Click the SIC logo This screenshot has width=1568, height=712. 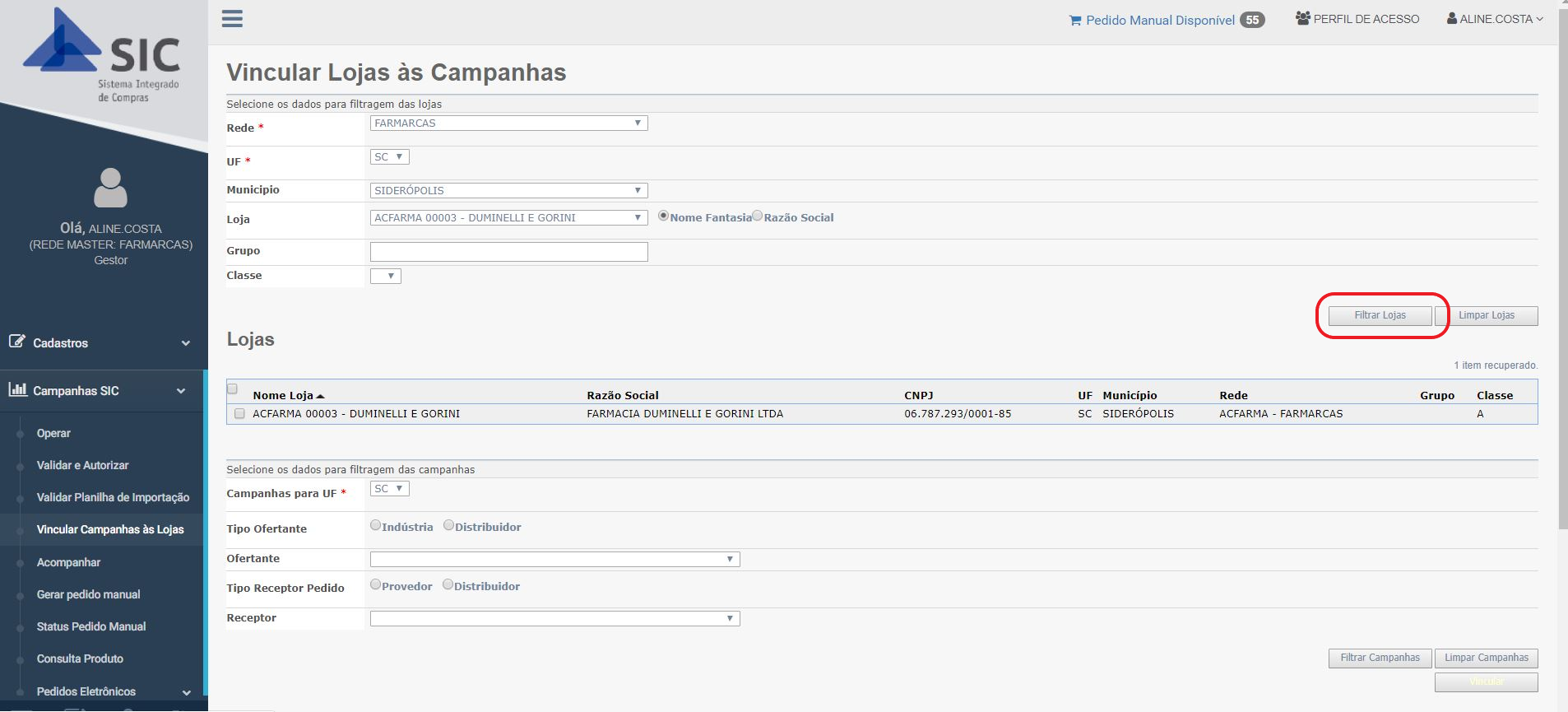click(x=103, y=56)
